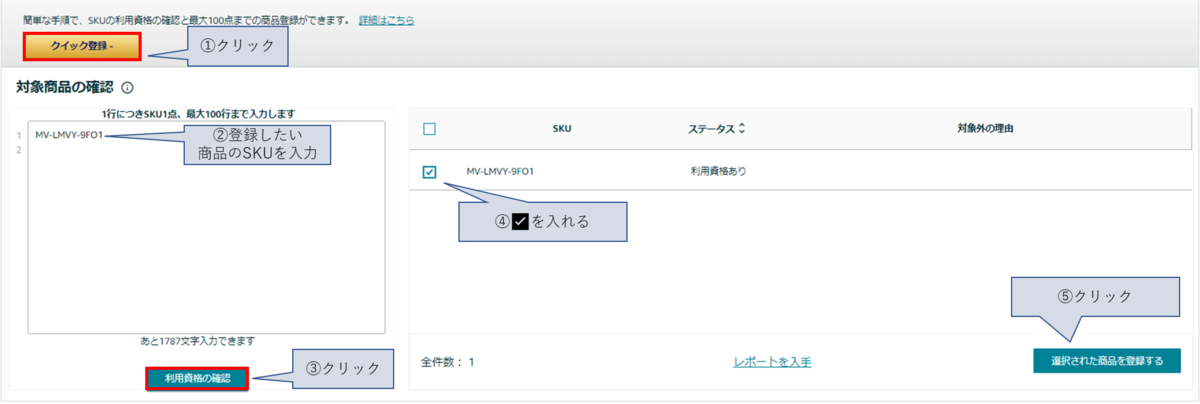Open the レポートを入手 link
This screenshot has width=1200, height=404.
pyautogui.click(x=772, y=361)
